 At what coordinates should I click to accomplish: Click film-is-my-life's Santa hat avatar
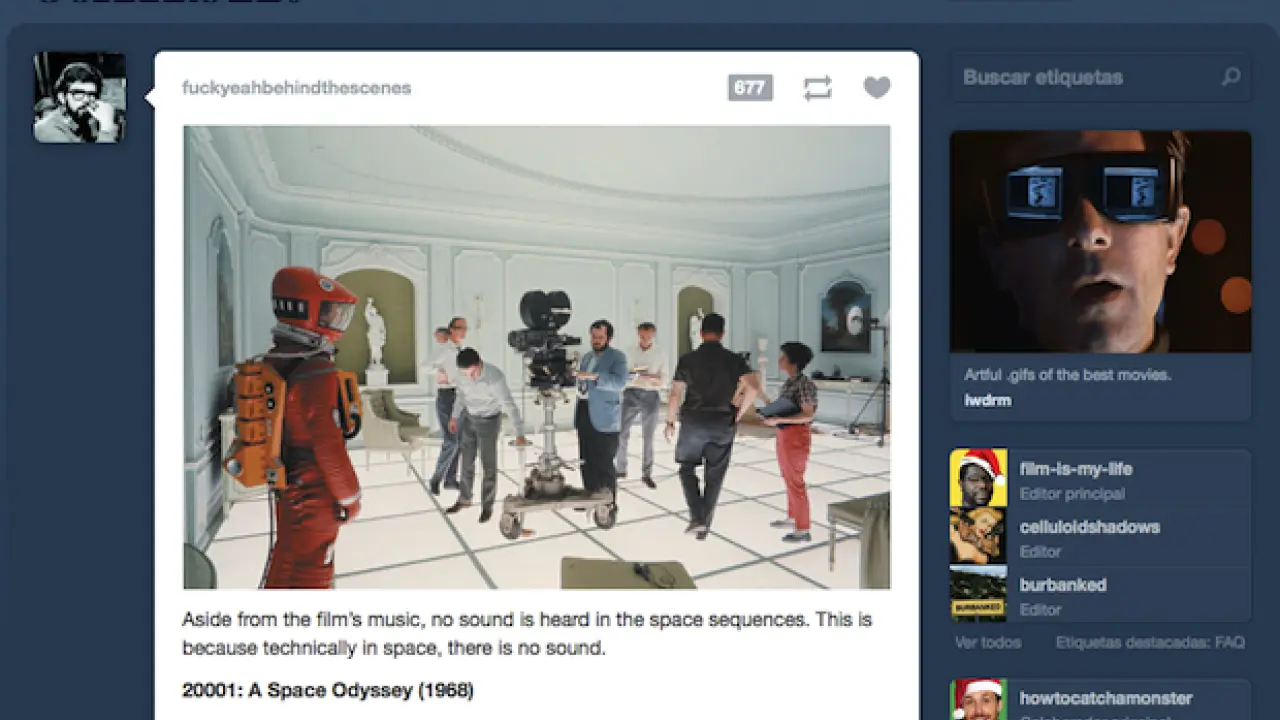[x=978, y=478]
